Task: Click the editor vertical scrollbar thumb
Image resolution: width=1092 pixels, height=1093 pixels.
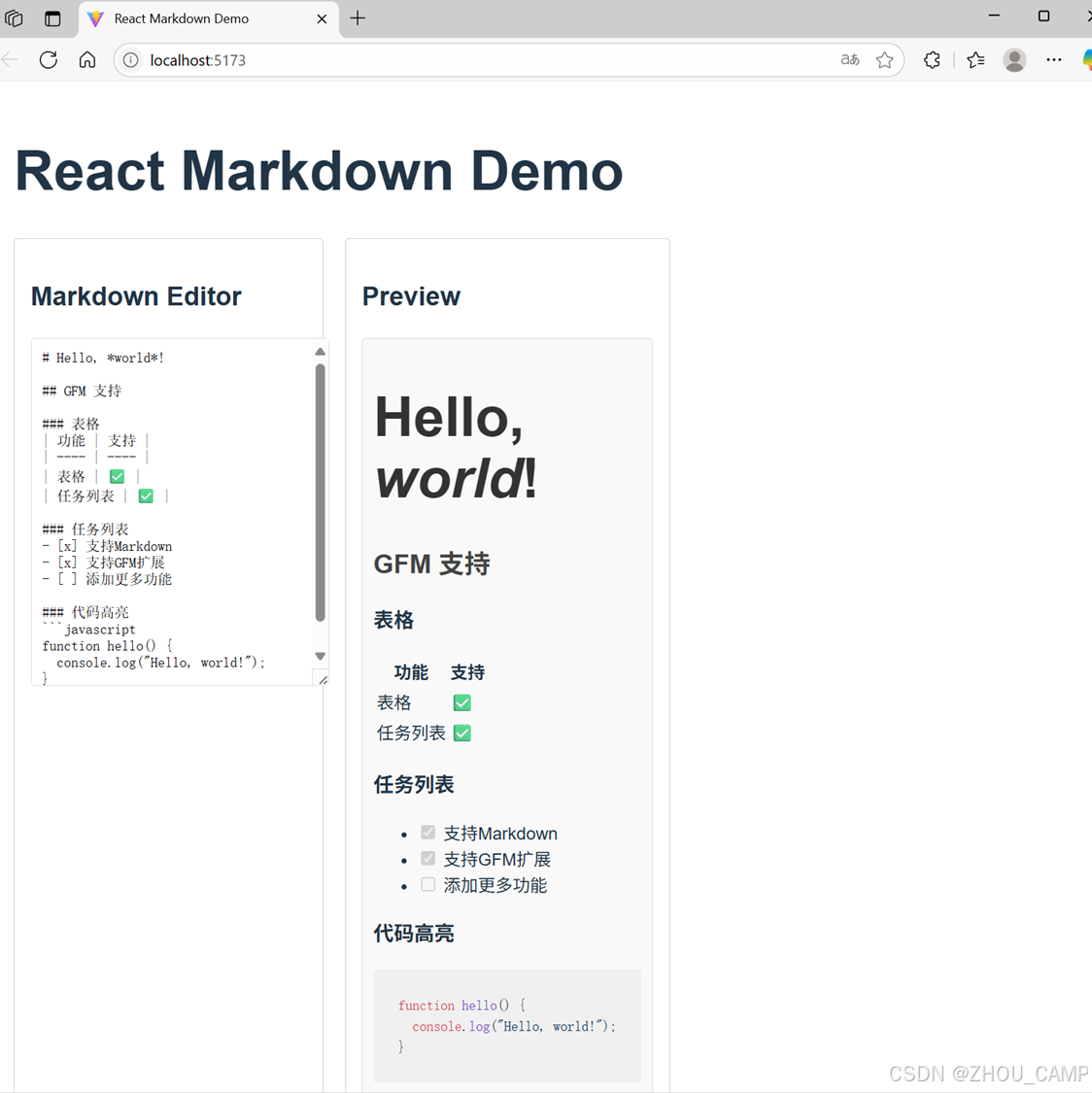Action: pos(320,493)
